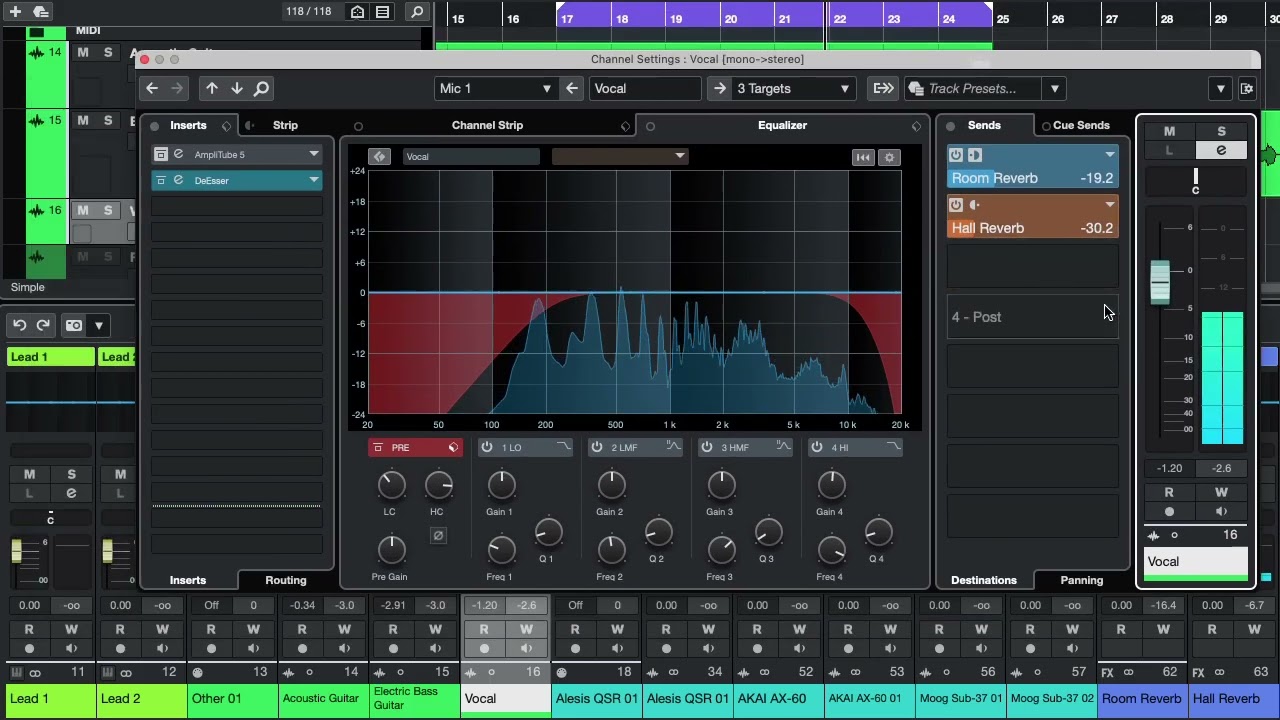Go to previous channel with back arrow
This screenshot has width=1280, height=720.
(x=152, y=88)
